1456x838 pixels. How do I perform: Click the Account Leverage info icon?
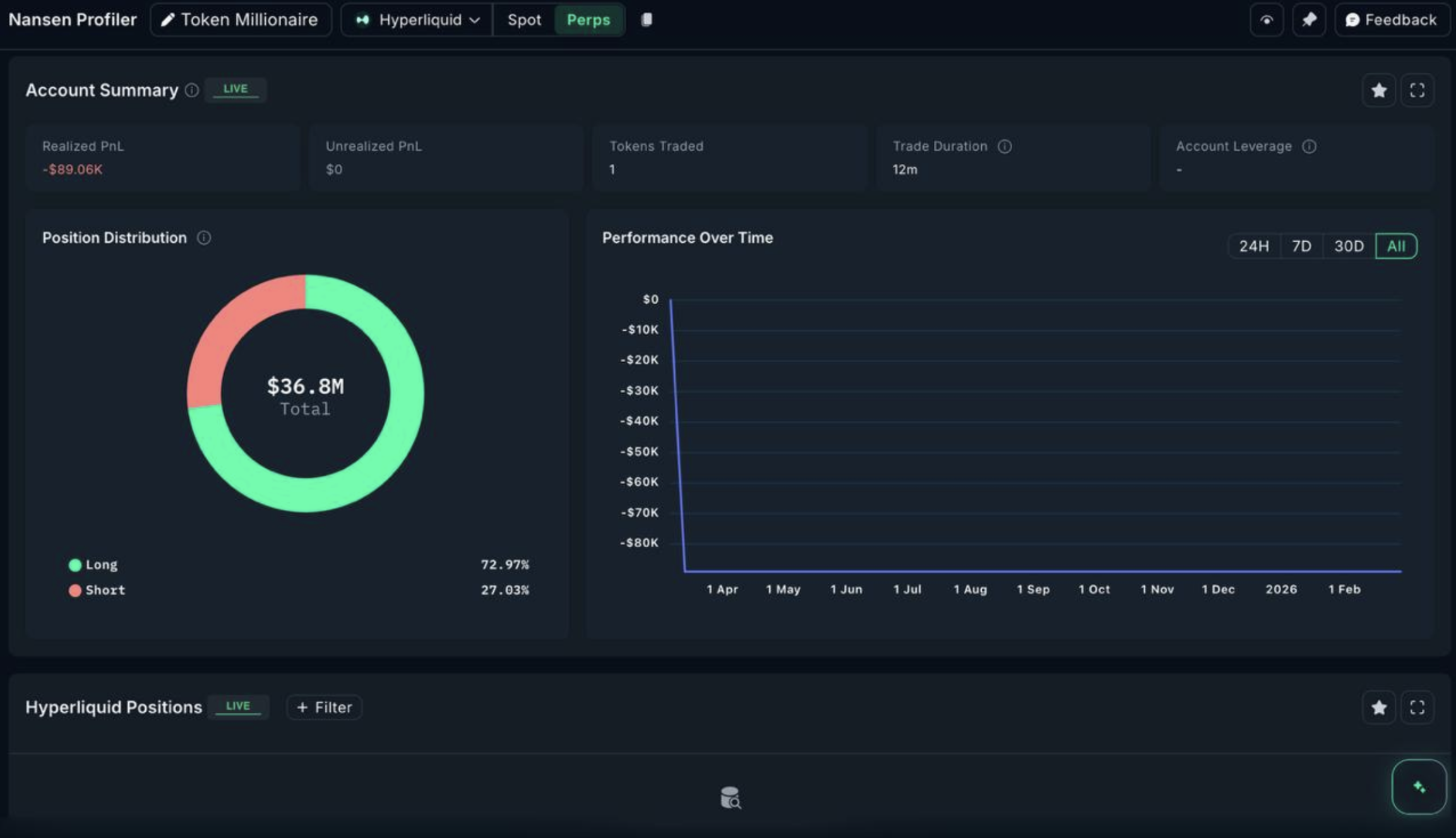(1309, 146)
